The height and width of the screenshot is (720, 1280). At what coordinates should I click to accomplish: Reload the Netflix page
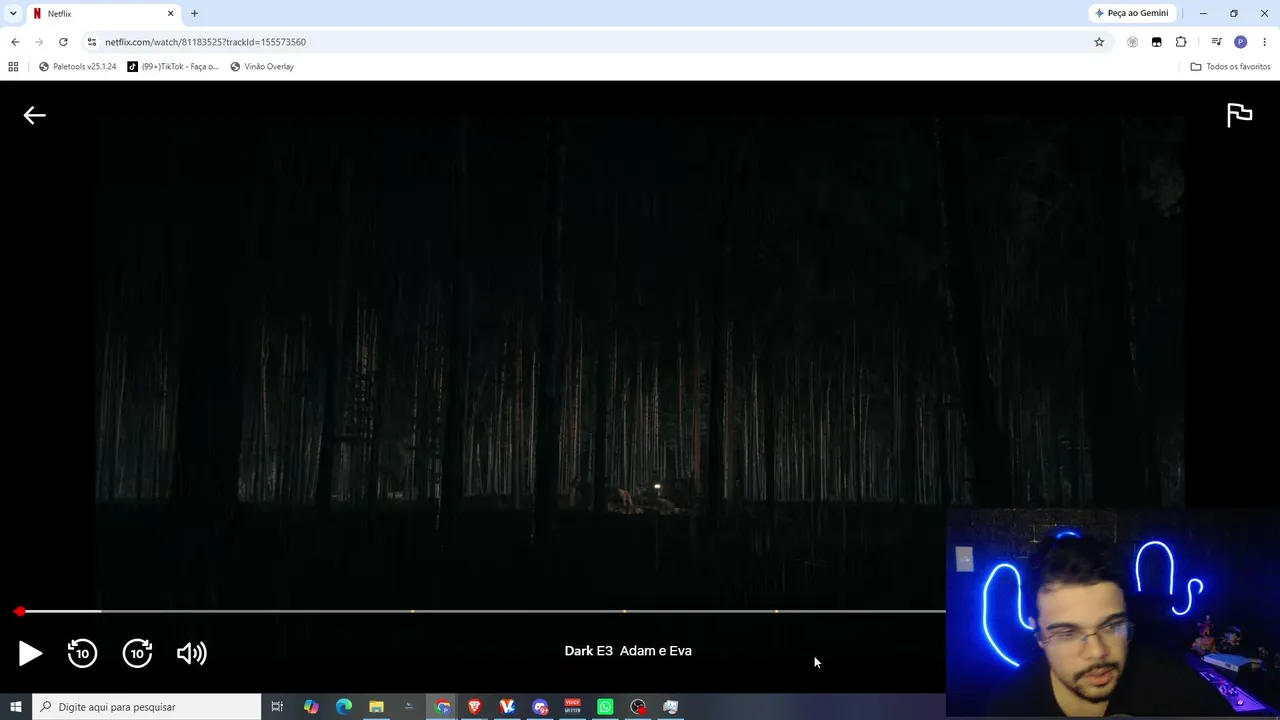(63, 42)
